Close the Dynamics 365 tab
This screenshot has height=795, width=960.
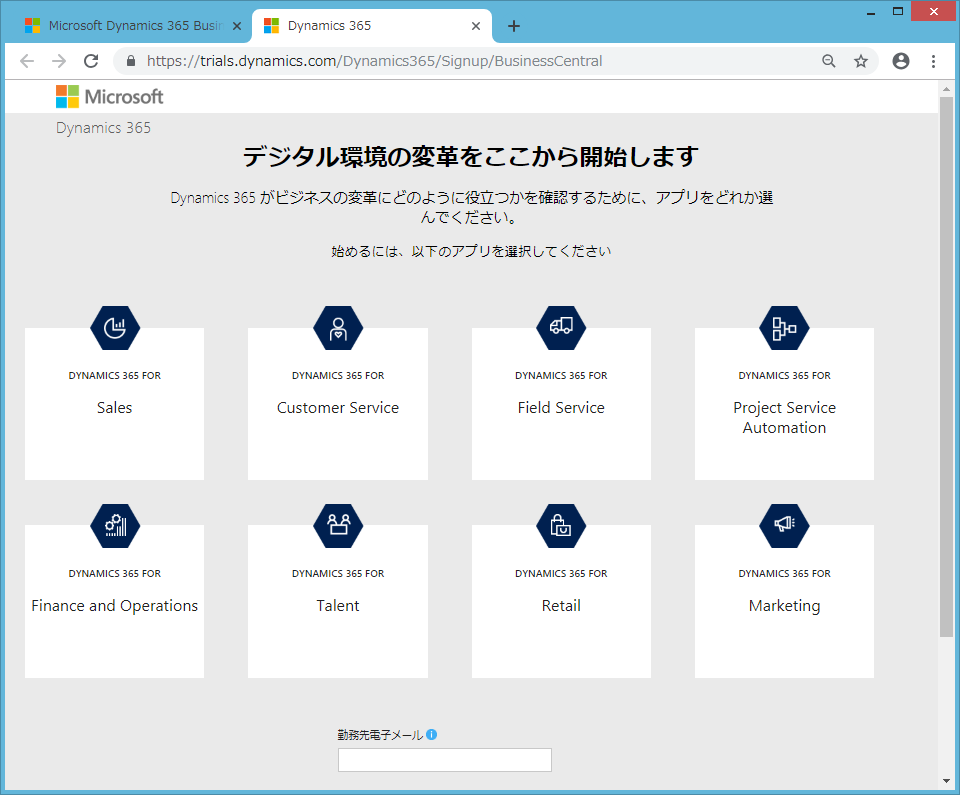[476, 26]
